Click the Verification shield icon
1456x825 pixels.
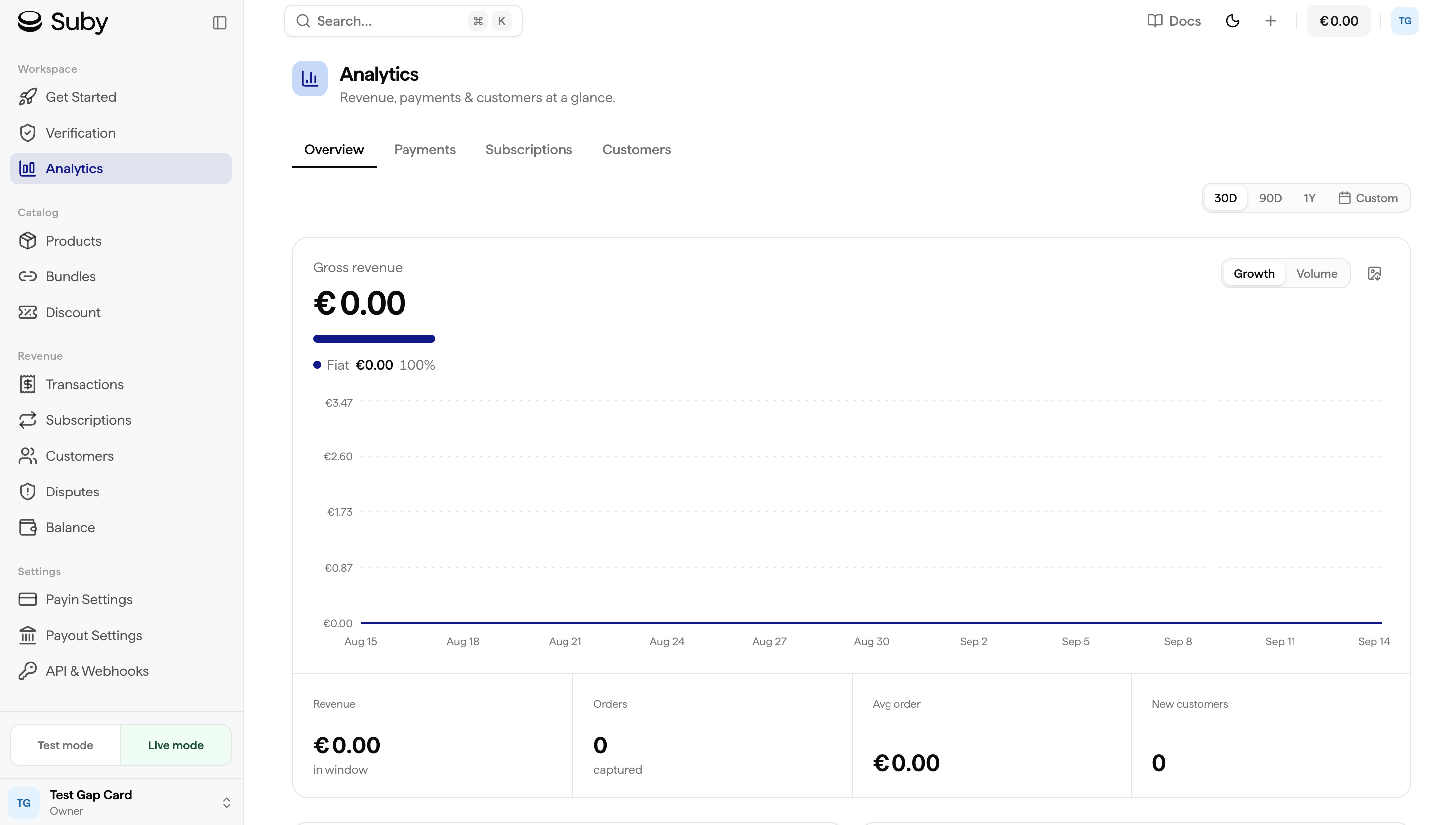coord(28,133)
